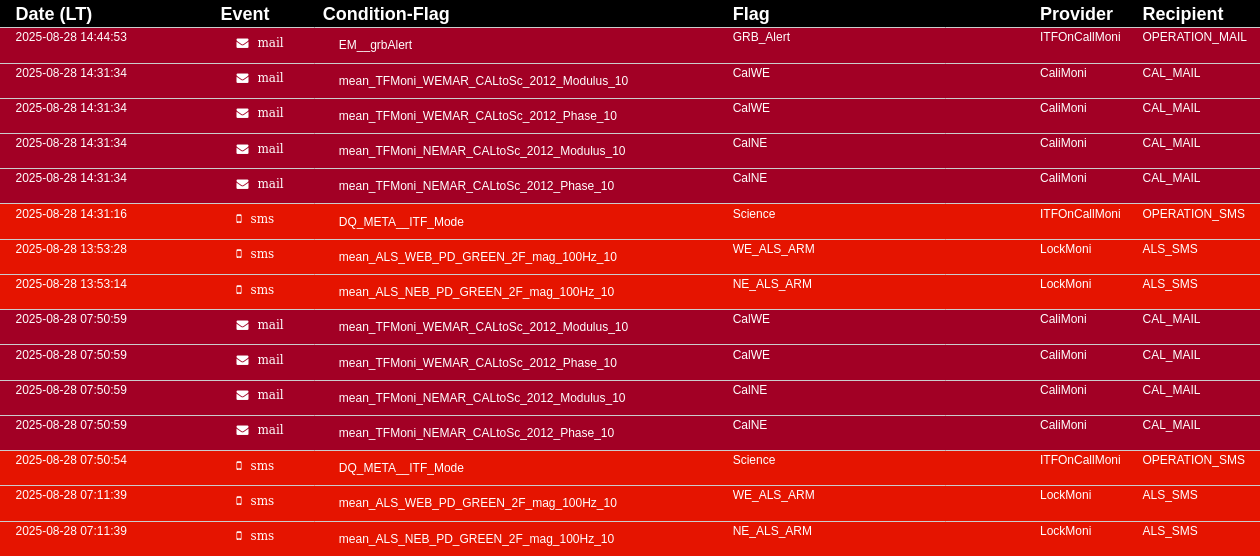
Task: Click the 14:31:16 OPERATION_SMS recipient cell
Action: coord(1193,214)
